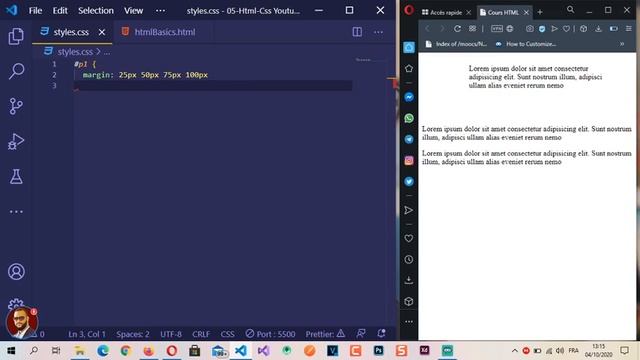Open the Accounts menu in VS Code
640x360 pixels.
16,272
